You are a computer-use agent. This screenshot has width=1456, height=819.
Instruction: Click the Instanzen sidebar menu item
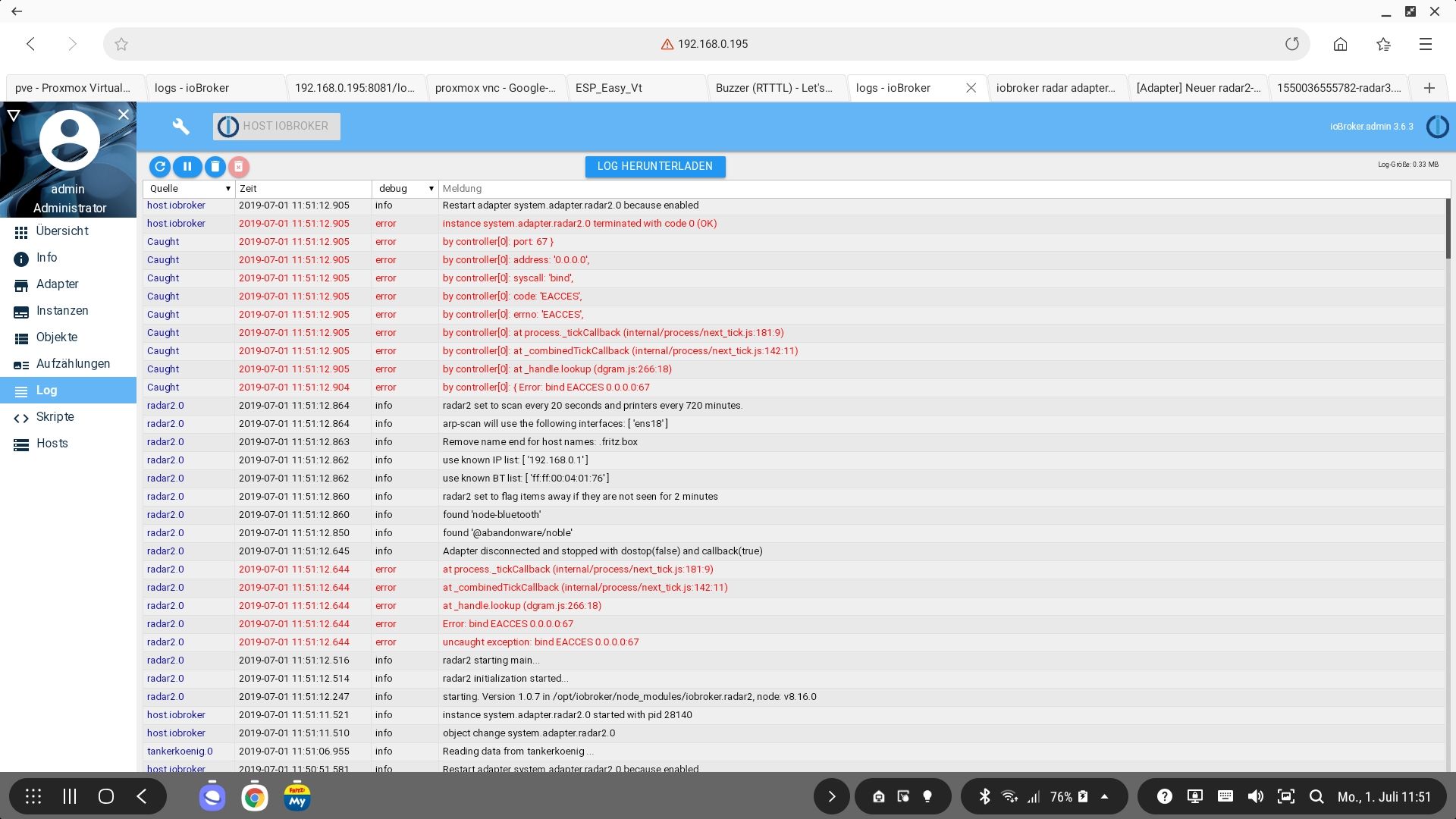tap(62, 310)
